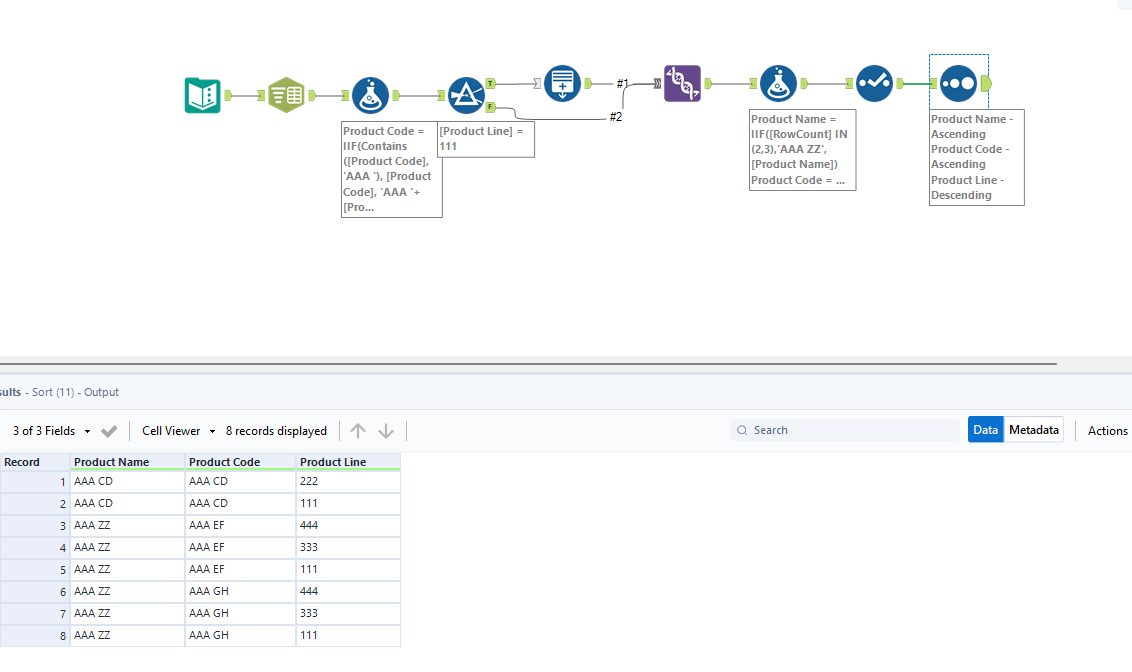Select the purple Dynamic Rename tool

click(681, 83)
